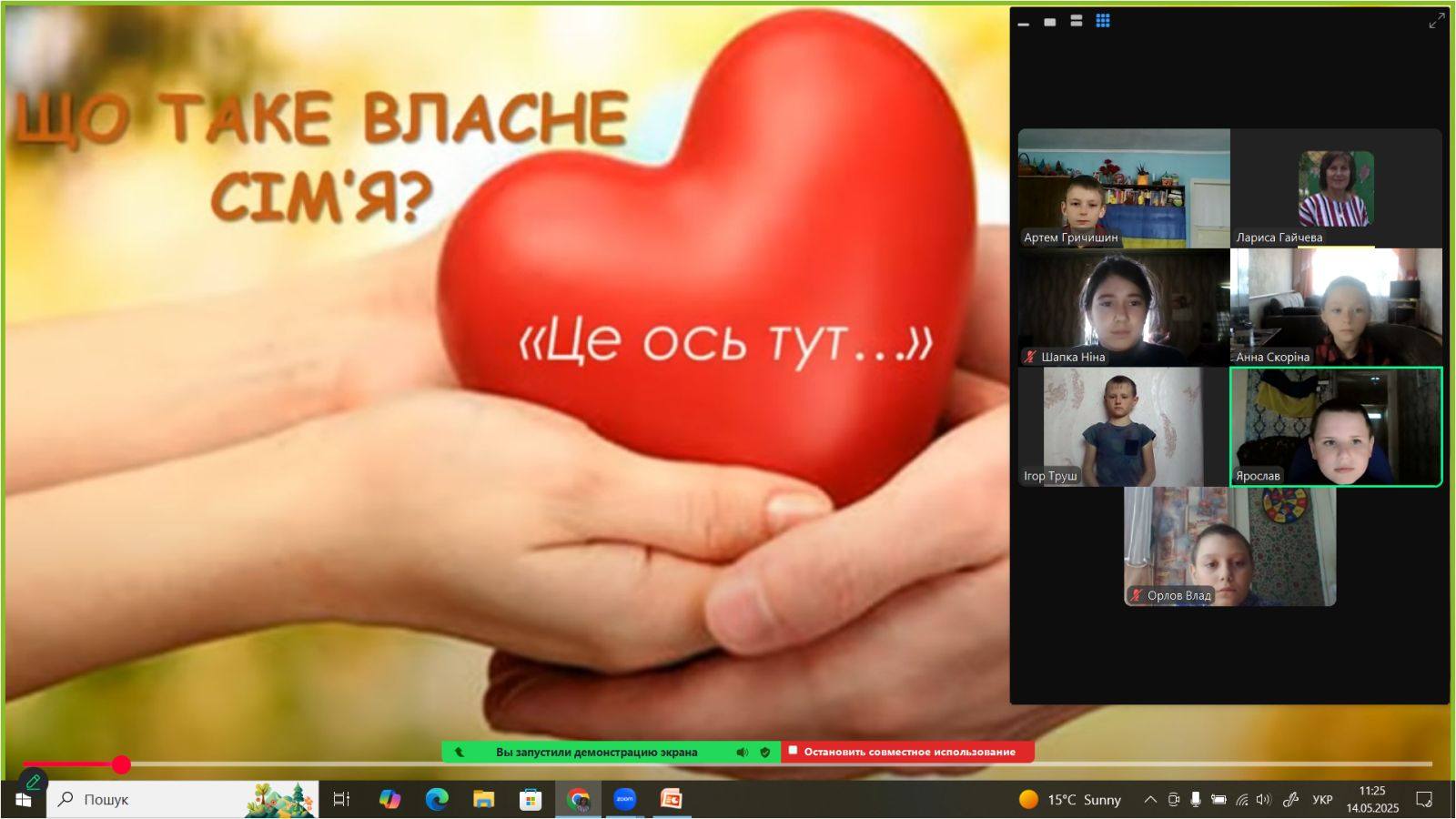Image resolution: width=1456 pixels, height=819 pixels.
Task: Switch to video strip view
Action: pos(1077,21)
